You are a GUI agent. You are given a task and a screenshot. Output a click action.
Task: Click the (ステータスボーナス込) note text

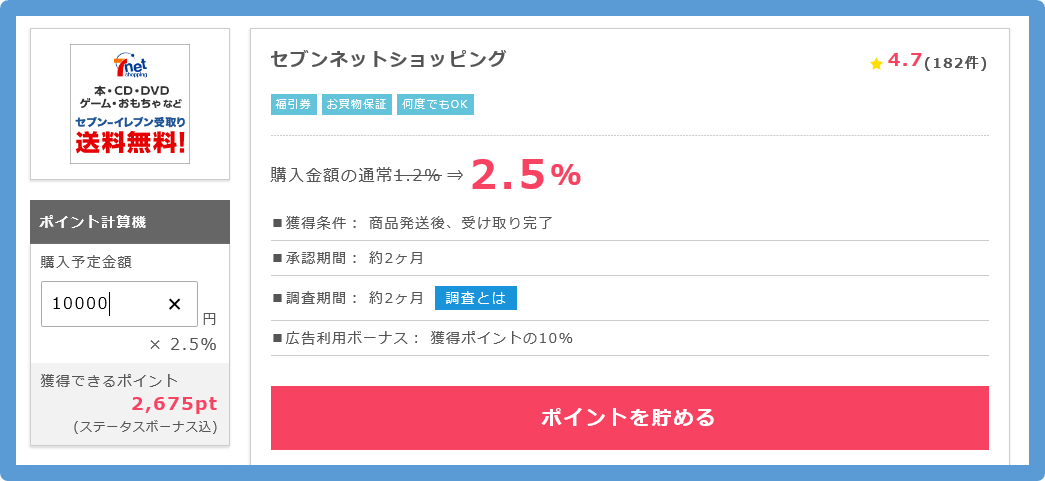[145, 426]
